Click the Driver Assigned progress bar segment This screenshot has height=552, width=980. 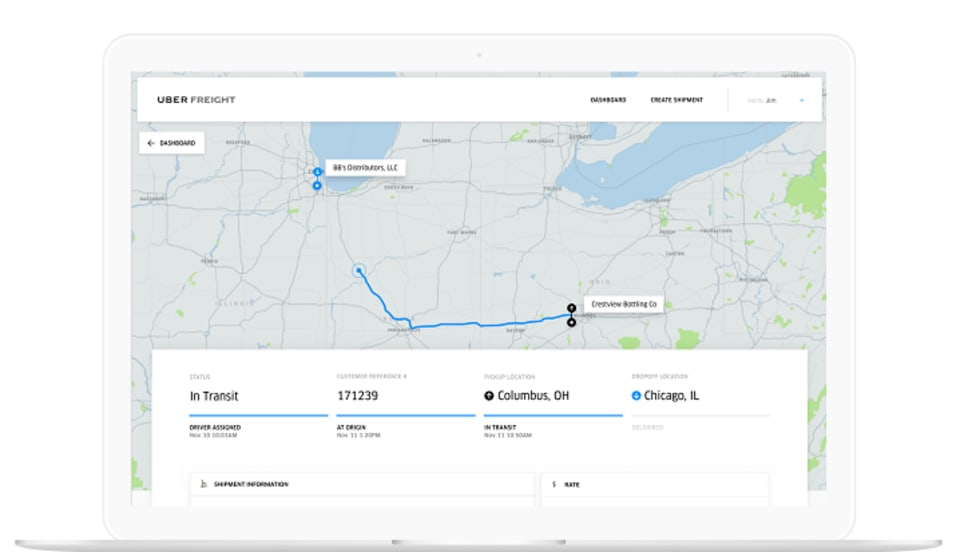pos(258,415)
